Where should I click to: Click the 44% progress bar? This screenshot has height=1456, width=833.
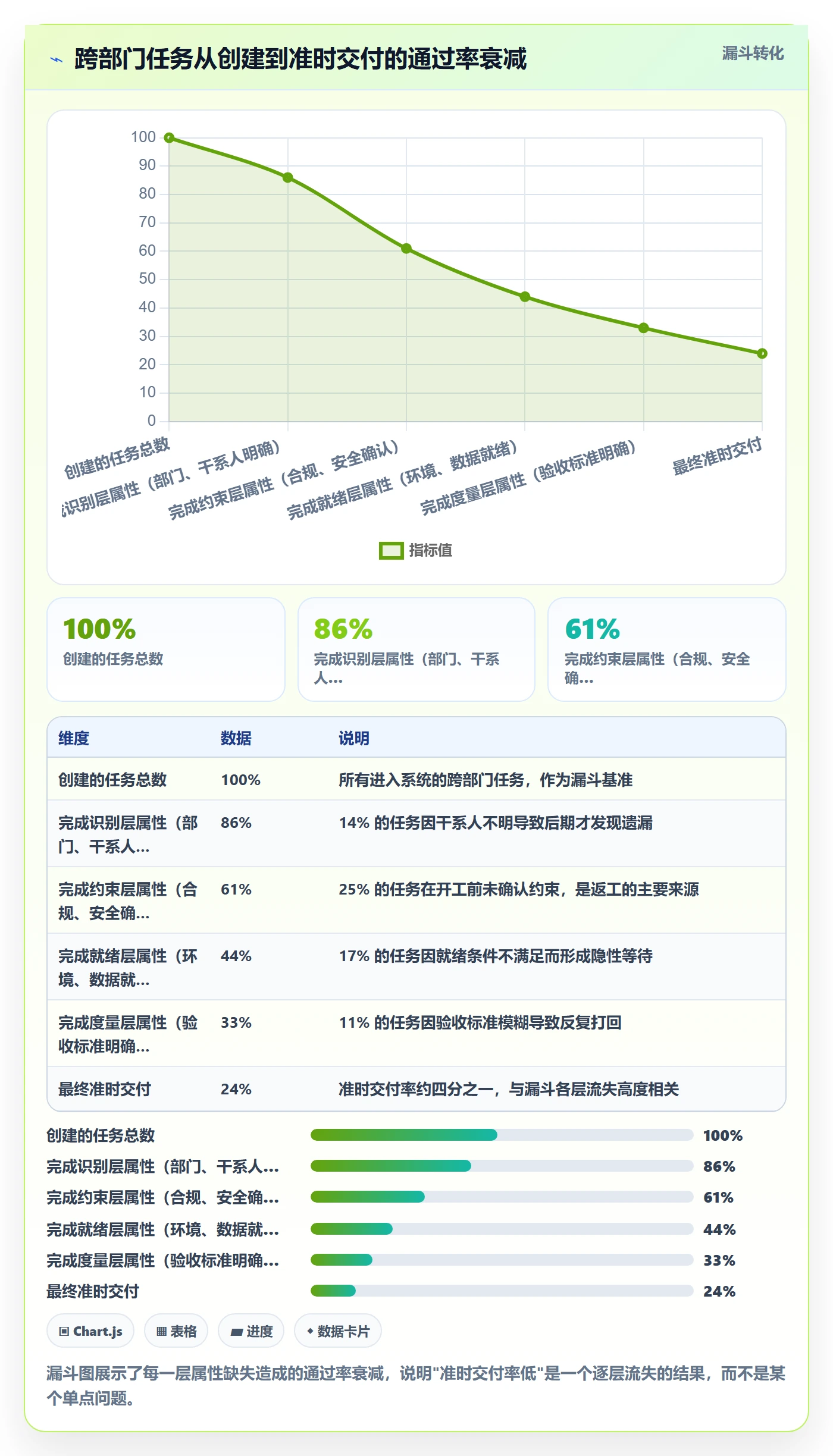502,1229
